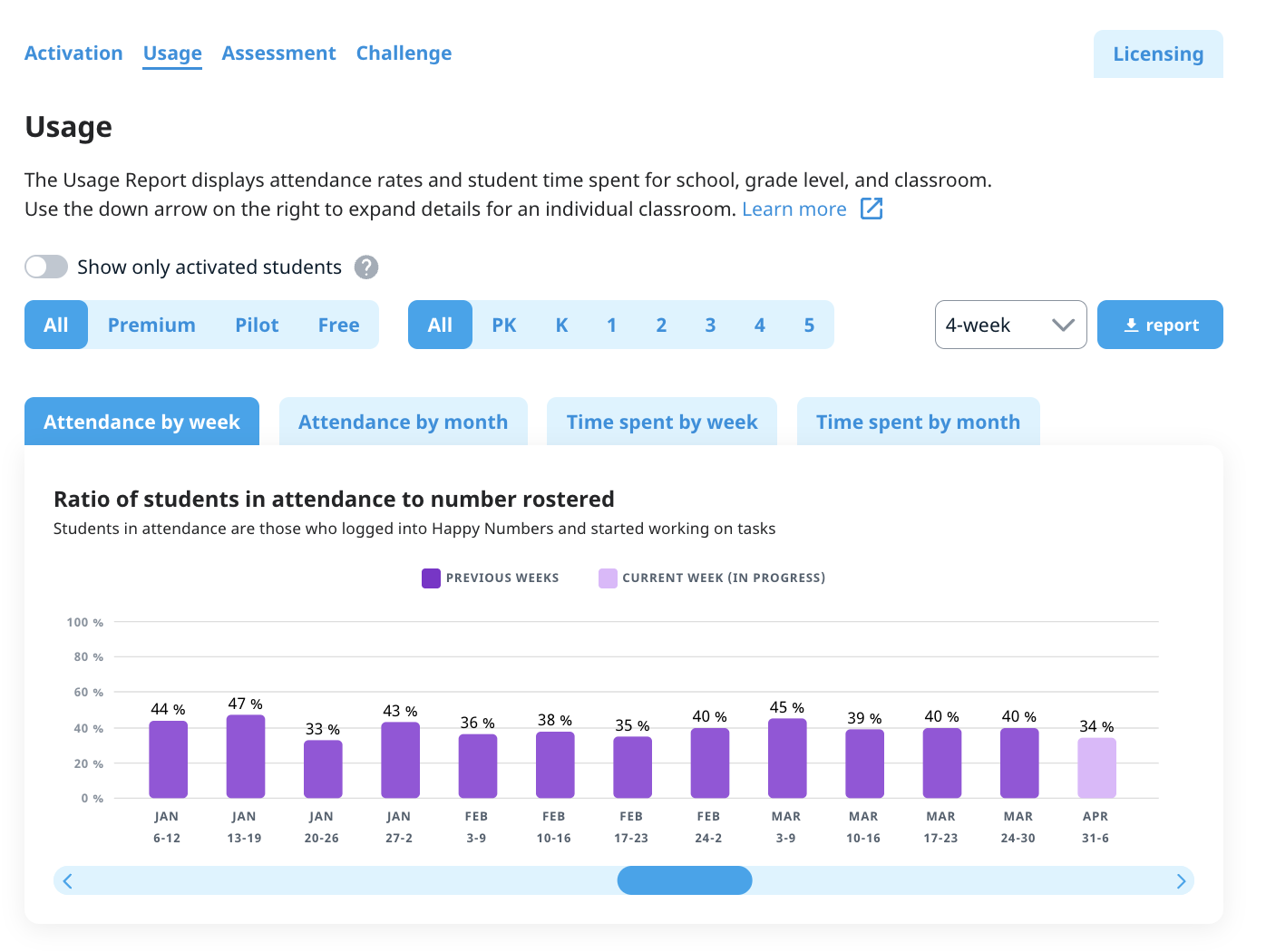
Task: Open the 4-week period dropdown
Action: click(1010, 325)
